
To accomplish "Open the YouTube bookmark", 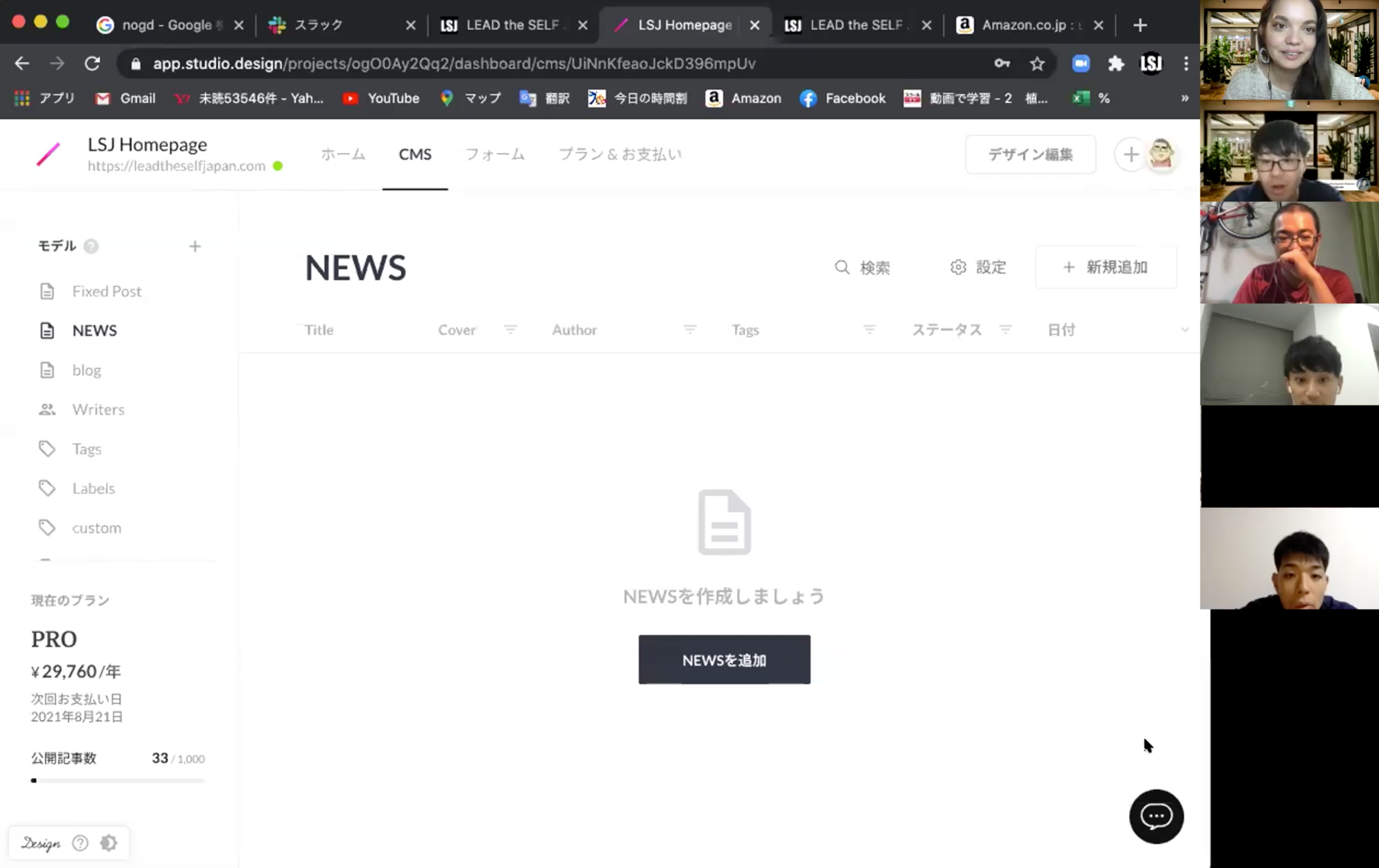I will pos(381,98).
